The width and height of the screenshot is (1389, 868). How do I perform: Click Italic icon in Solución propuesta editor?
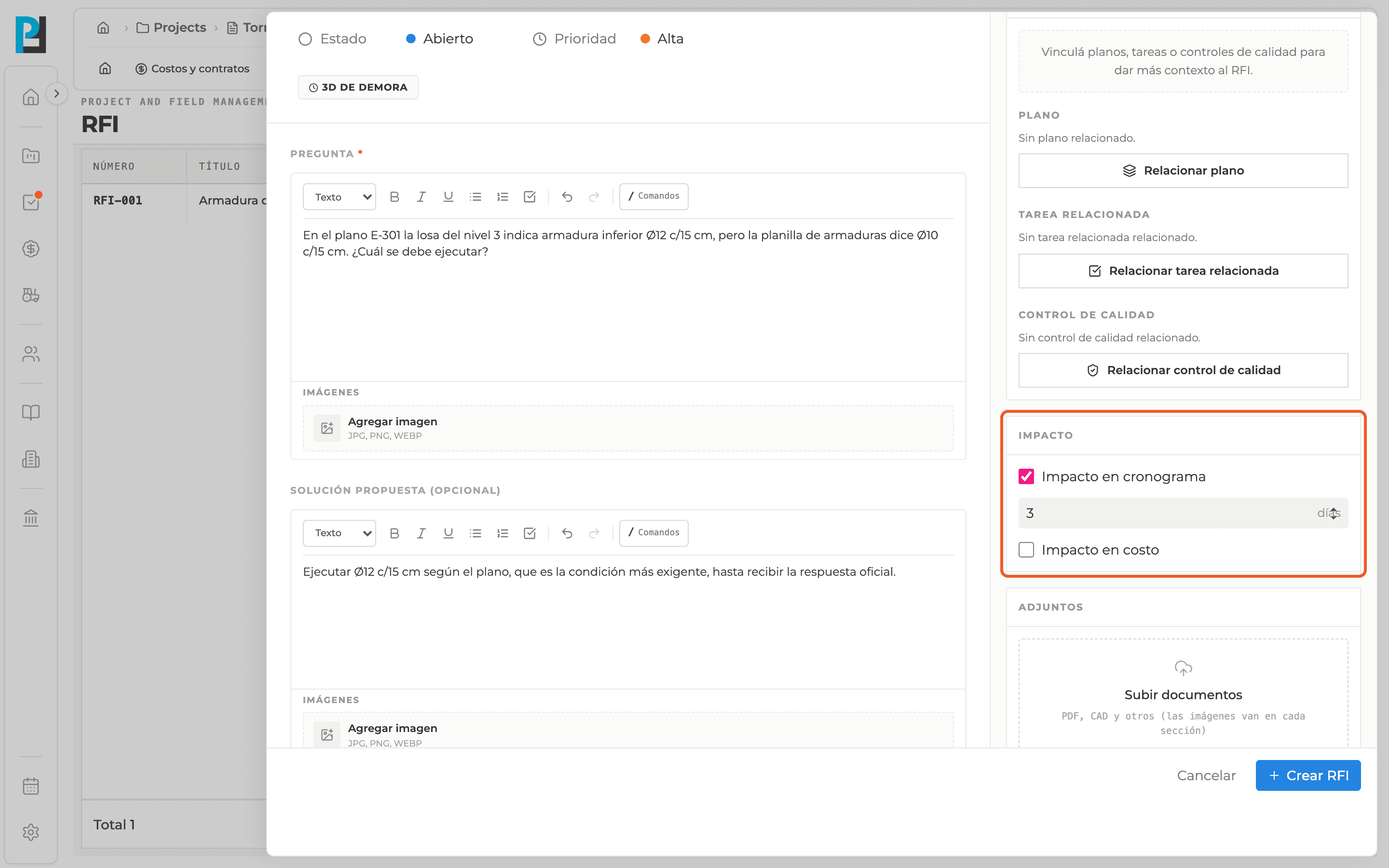click(x=421, y=533)
